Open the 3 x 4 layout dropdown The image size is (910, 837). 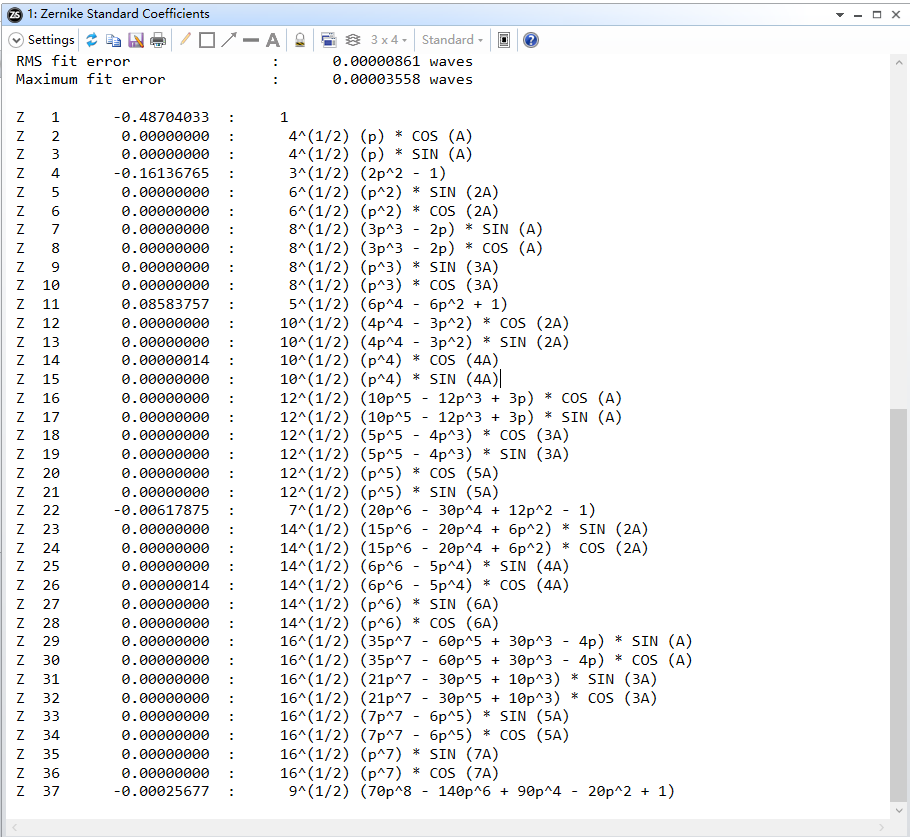(x=389, y=40)
